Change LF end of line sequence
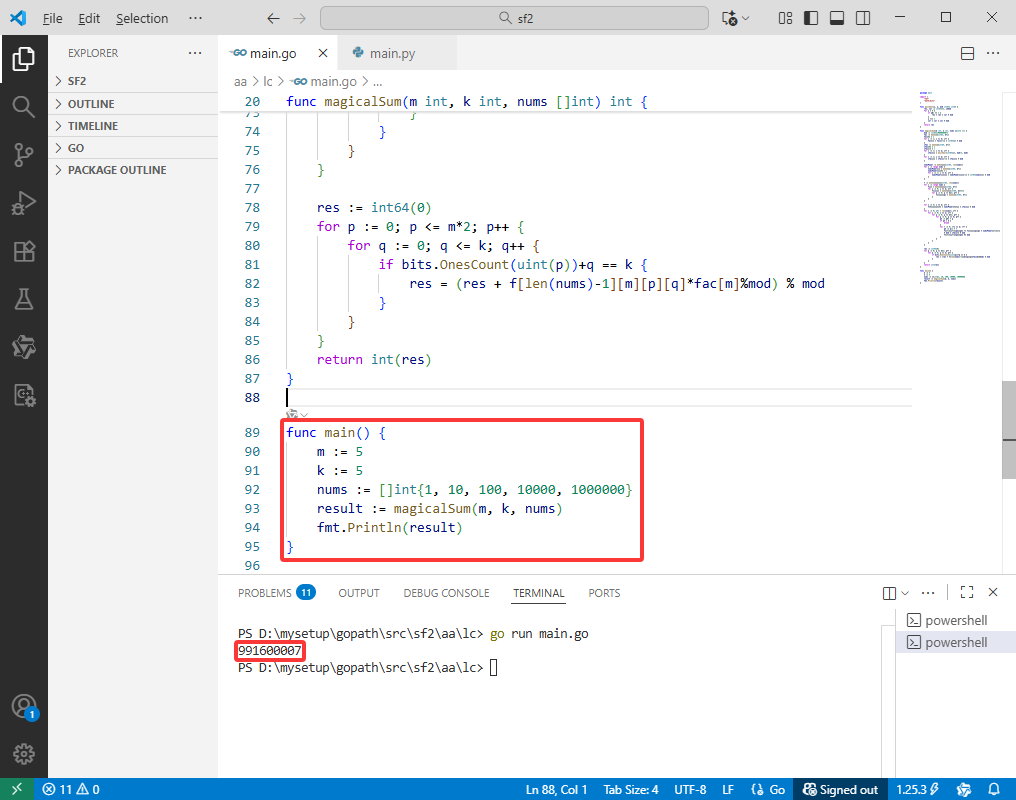The width and height of the screenshot is (1016, 800). tap(728, 789)
